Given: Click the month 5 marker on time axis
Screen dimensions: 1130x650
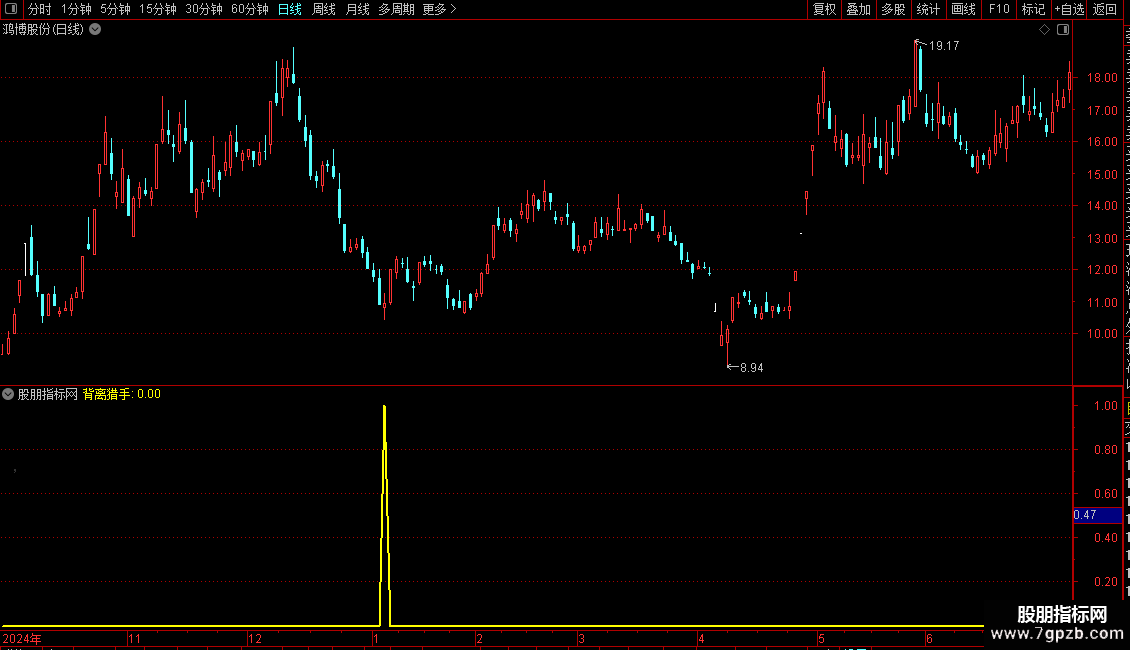Looking at the screenshot, I should pos(821,639).
